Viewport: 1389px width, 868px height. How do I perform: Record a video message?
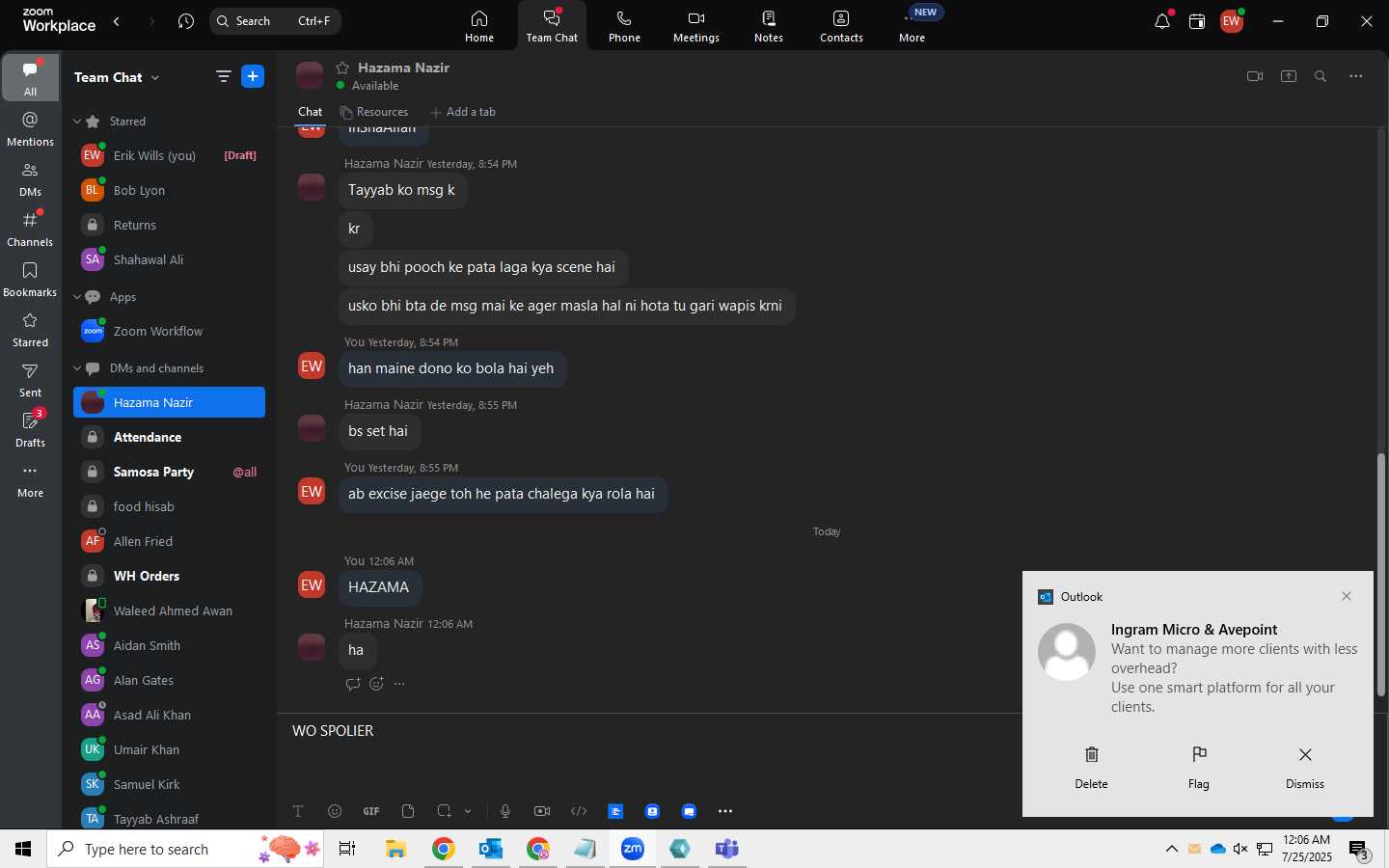(x=542, y=811)
